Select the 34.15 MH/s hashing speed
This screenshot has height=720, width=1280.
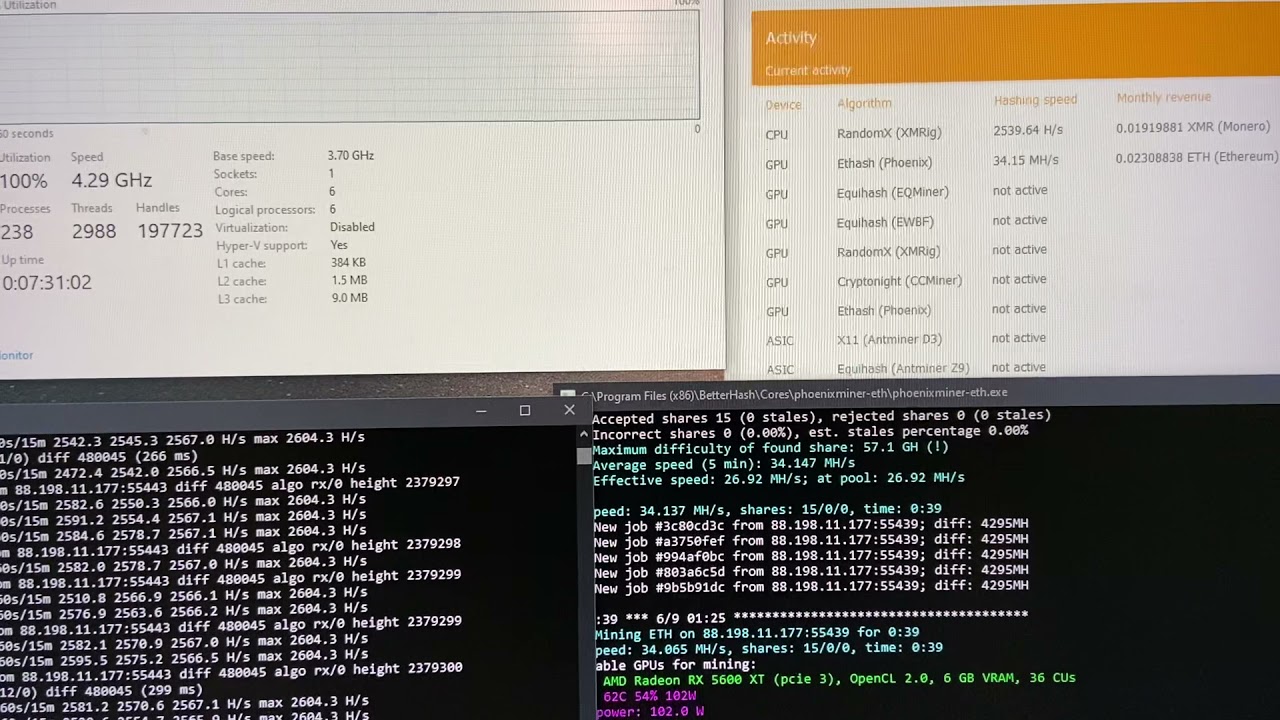(x=1026, y=160)
